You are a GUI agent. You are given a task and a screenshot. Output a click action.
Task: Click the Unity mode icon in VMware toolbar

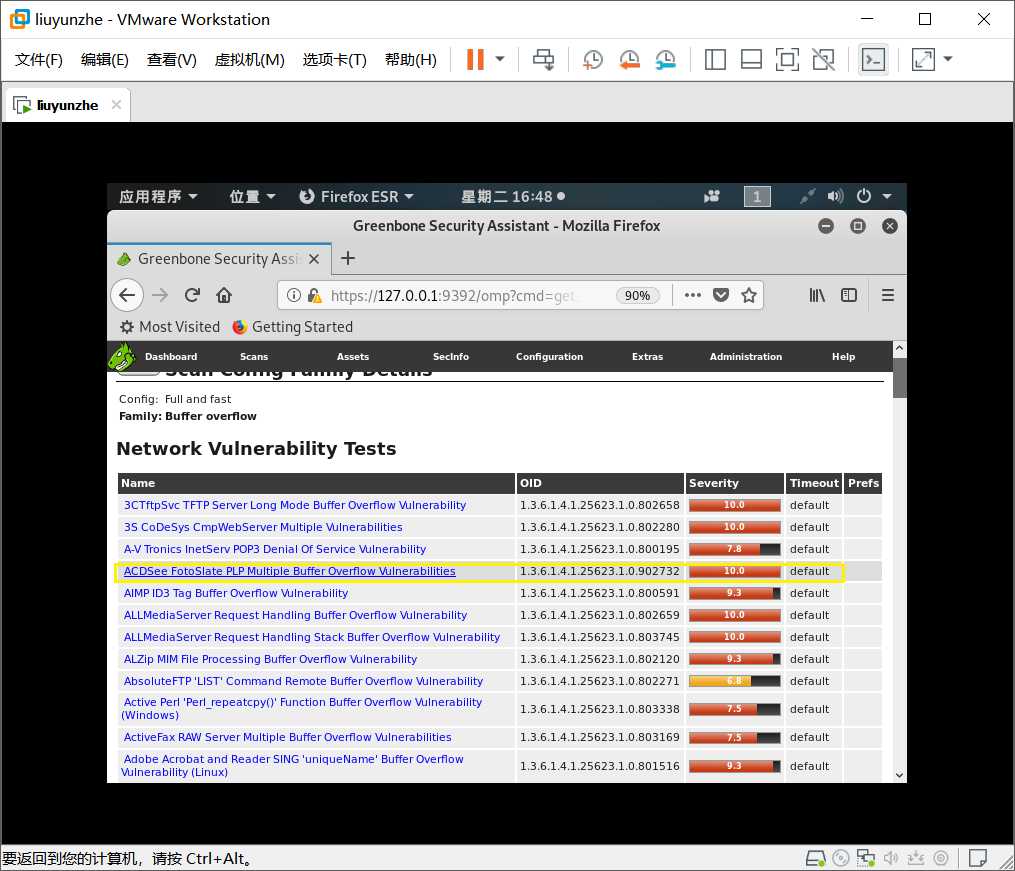click(x=823, y=60)
